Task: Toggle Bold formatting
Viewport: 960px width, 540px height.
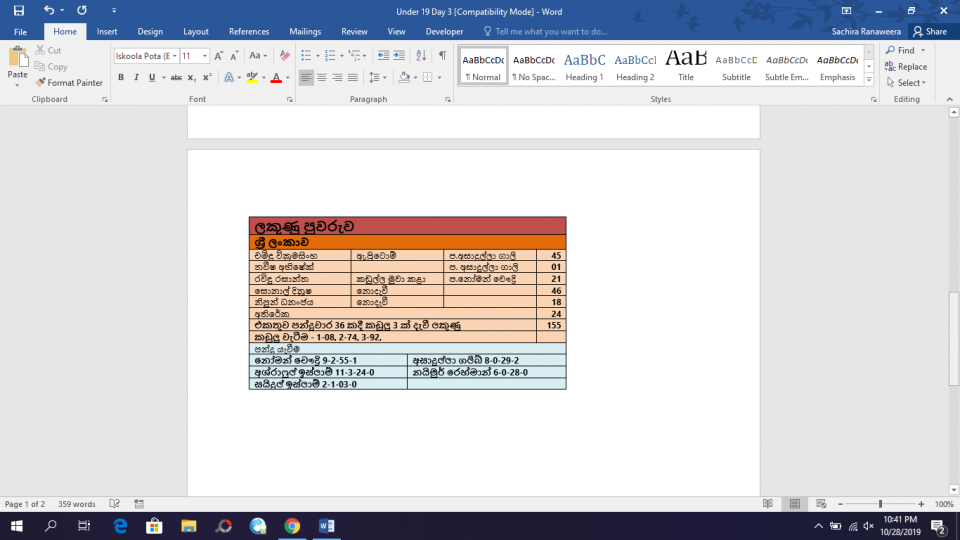Action: (121, 77)
